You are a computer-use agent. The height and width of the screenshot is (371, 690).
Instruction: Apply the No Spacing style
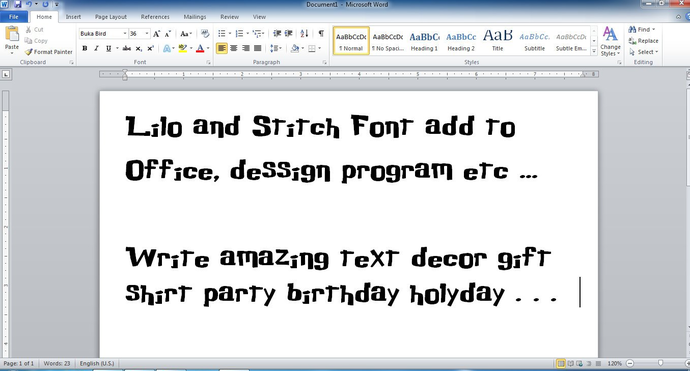pos(388,41)
